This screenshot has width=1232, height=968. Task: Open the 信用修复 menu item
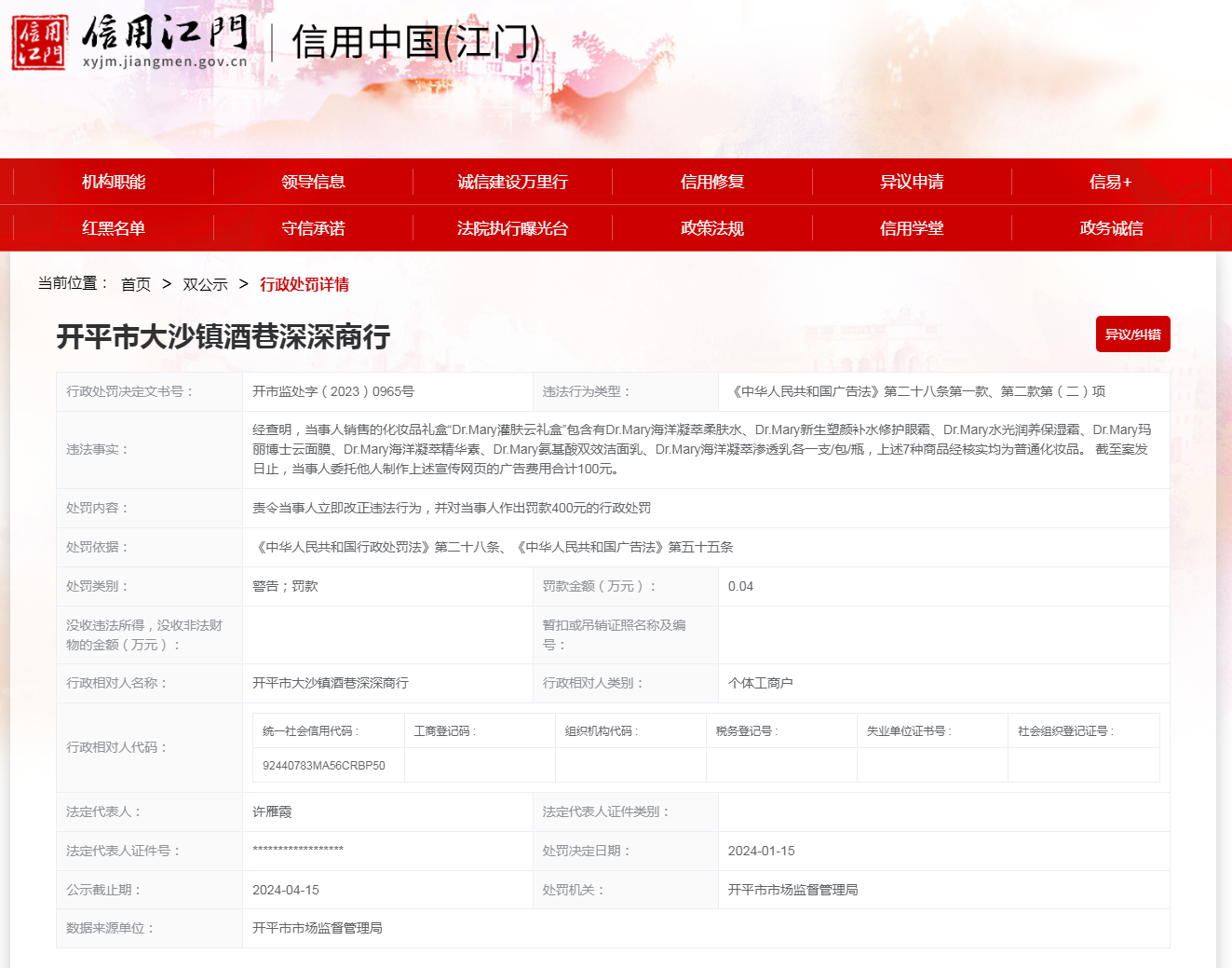[x=712, y=182]
